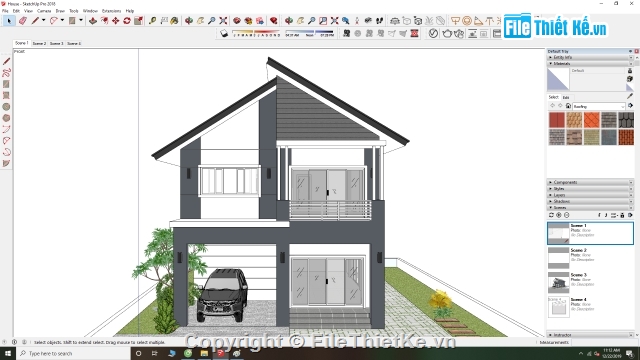Open the Line tool dropdown arrow
Screen dimensions: 640x360
[x=43, y=20]
